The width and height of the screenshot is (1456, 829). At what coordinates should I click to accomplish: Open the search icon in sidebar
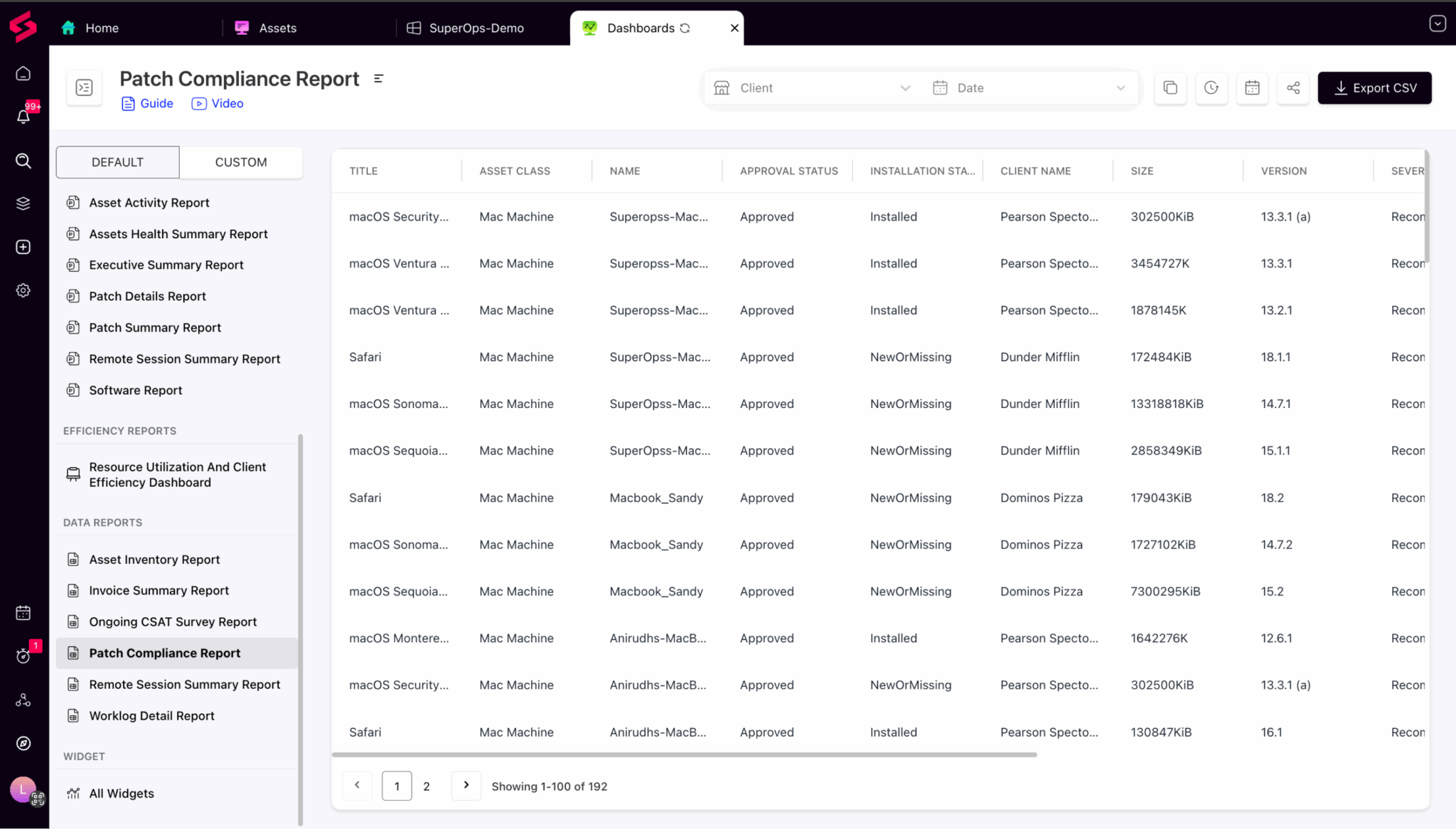click(x=23, y=161)
